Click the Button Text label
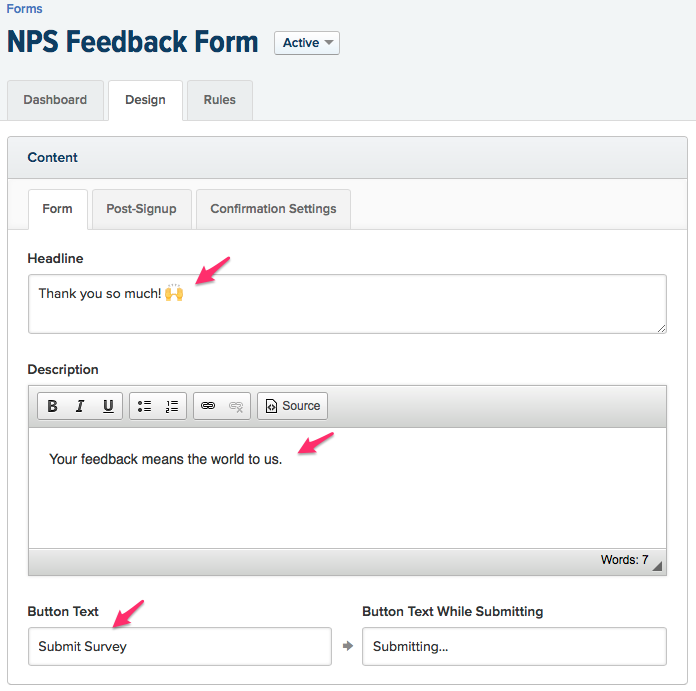Screen dimensions: 696x691 click(x=63, y=611)
